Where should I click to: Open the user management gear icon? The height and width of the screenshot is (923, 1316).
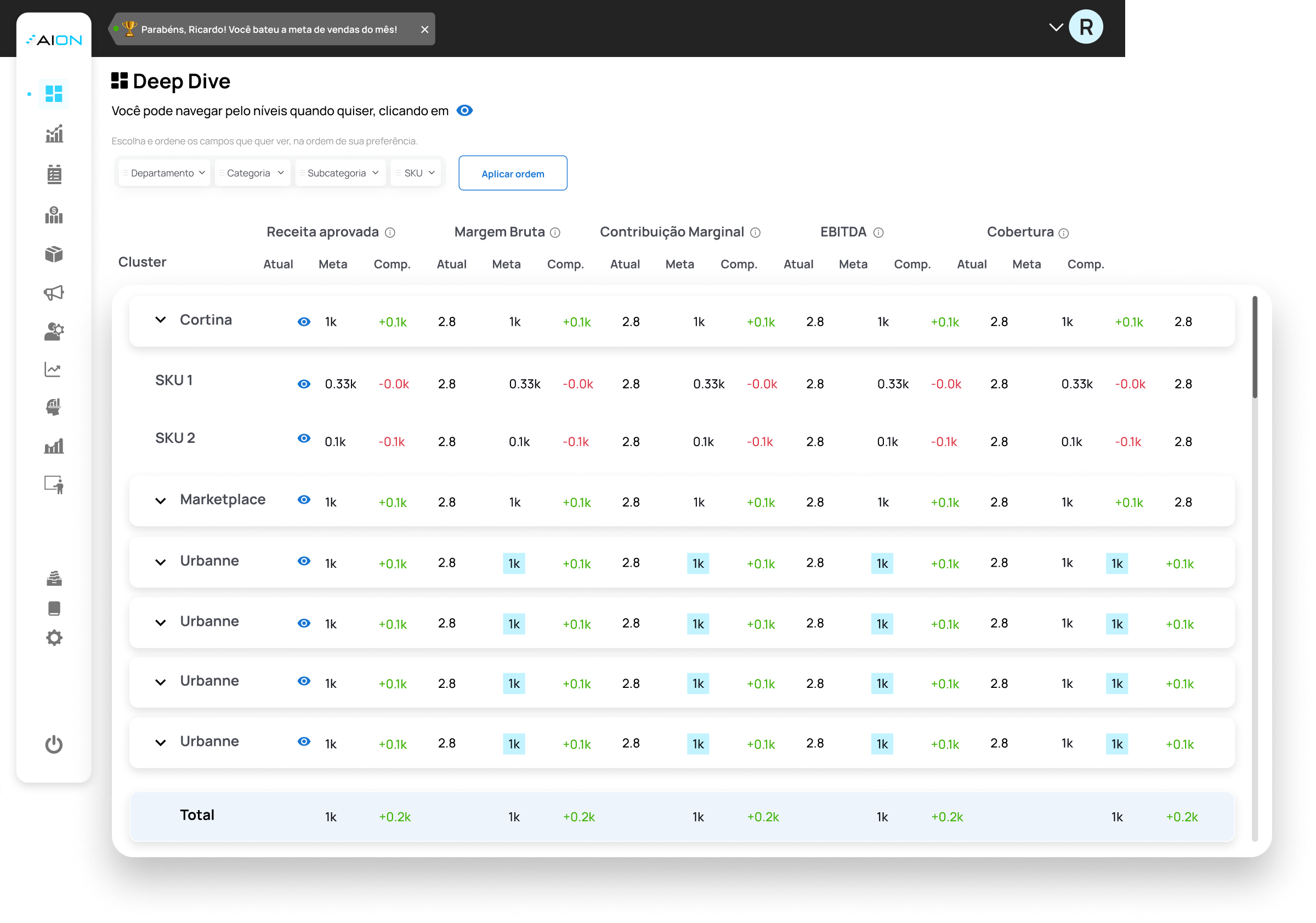pyautogui.click(x=53, y=331)
